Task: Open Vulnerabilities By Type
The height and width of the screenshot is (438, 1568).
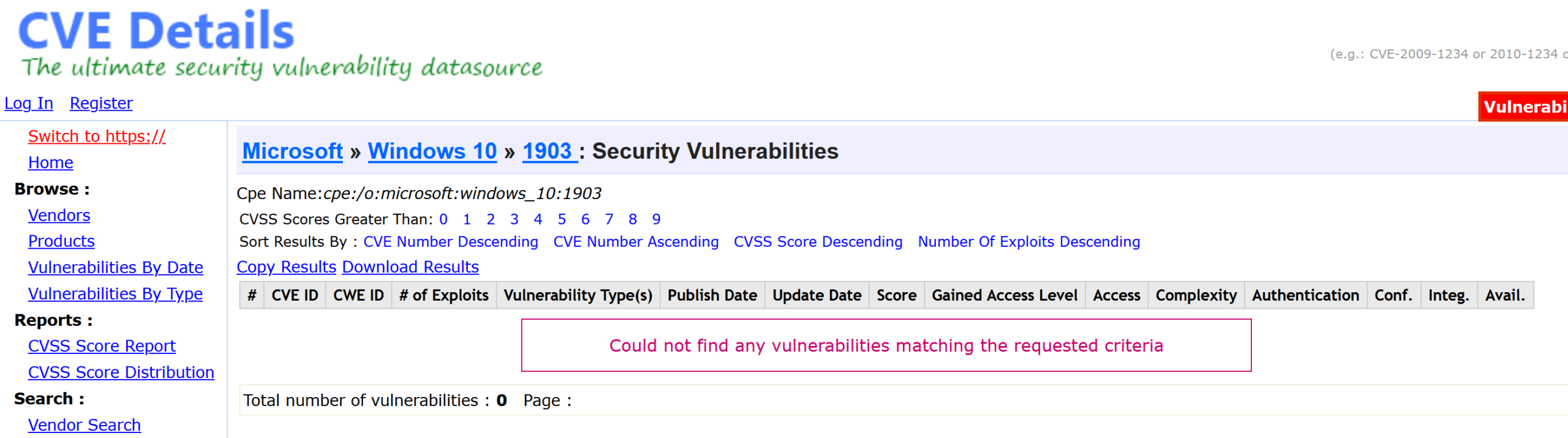Action: click(116, 293)
